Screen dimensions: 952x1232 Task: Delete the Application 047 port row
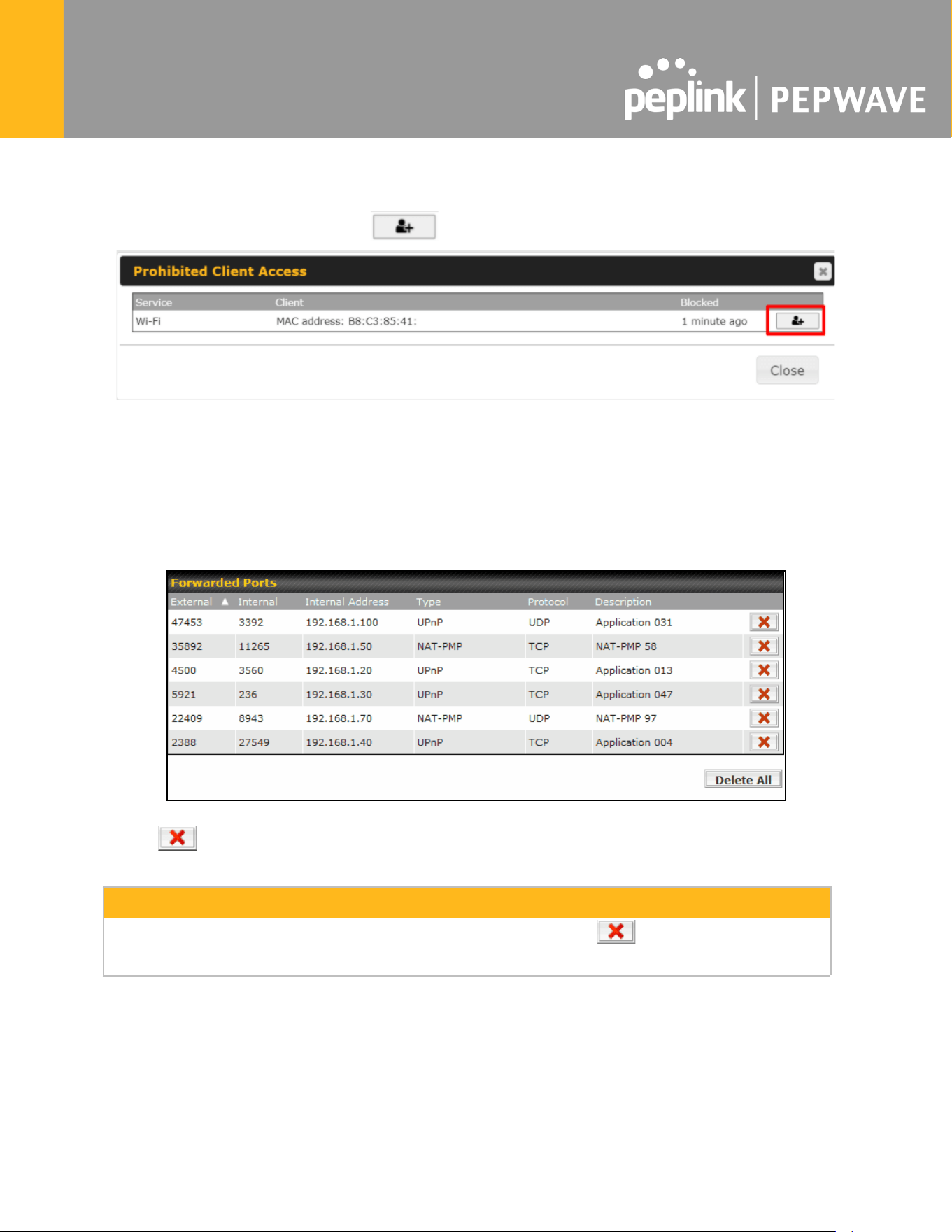tap(764, 694)
